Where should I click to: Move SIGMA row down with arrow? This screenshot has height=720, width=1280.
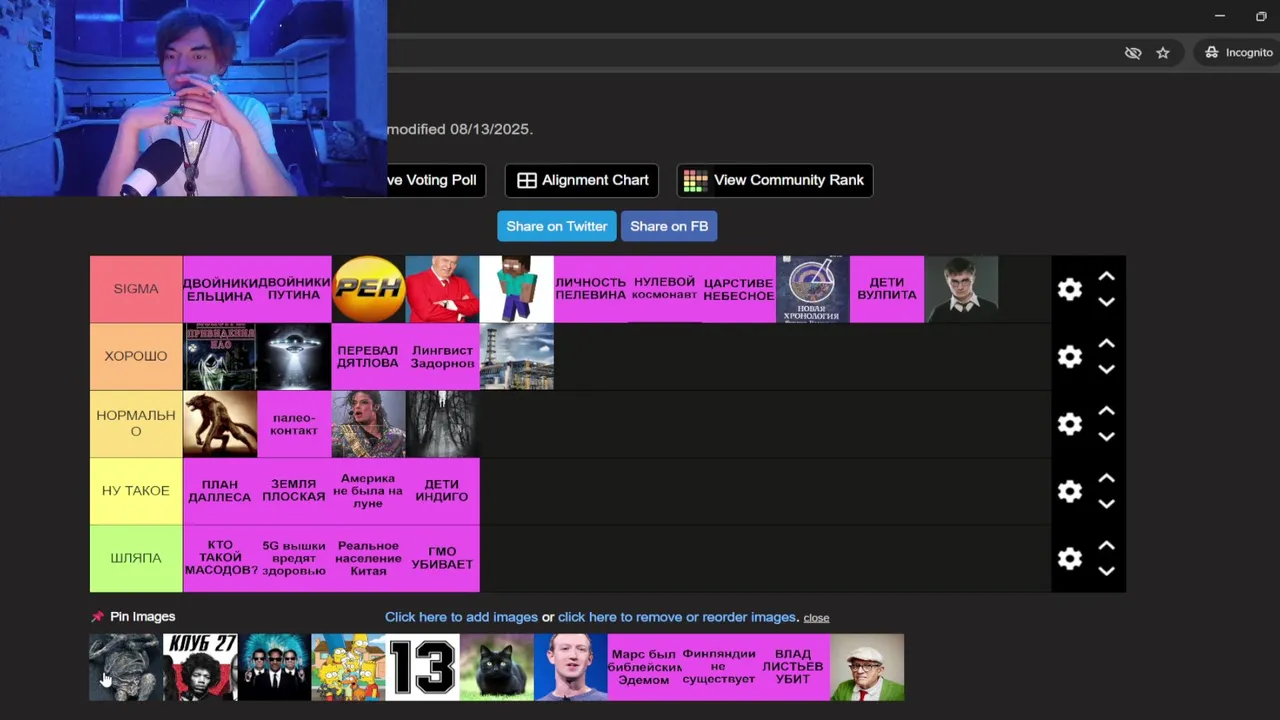1106,302
